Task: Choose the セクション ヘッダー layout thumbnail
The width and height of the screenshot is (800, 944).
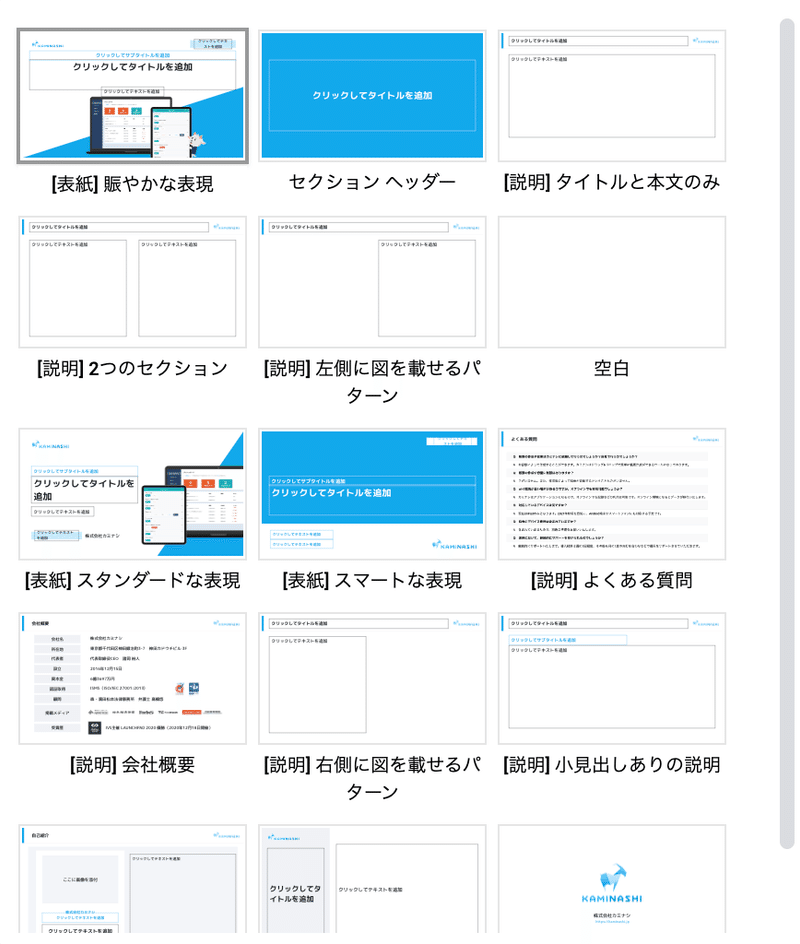Action: 372,95
